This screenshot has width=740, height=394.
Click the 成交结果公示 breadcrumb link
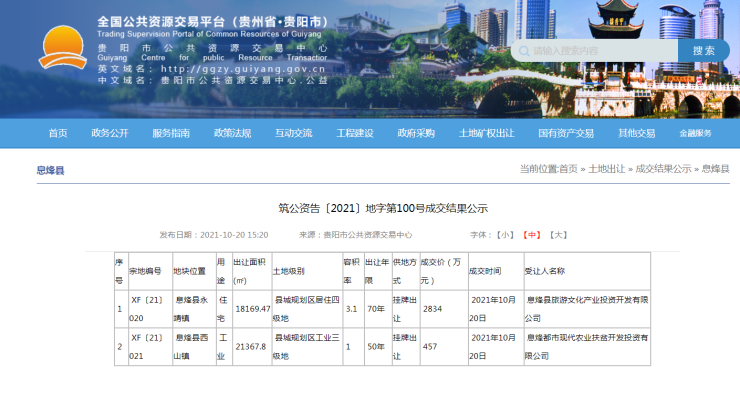point(663,169)
